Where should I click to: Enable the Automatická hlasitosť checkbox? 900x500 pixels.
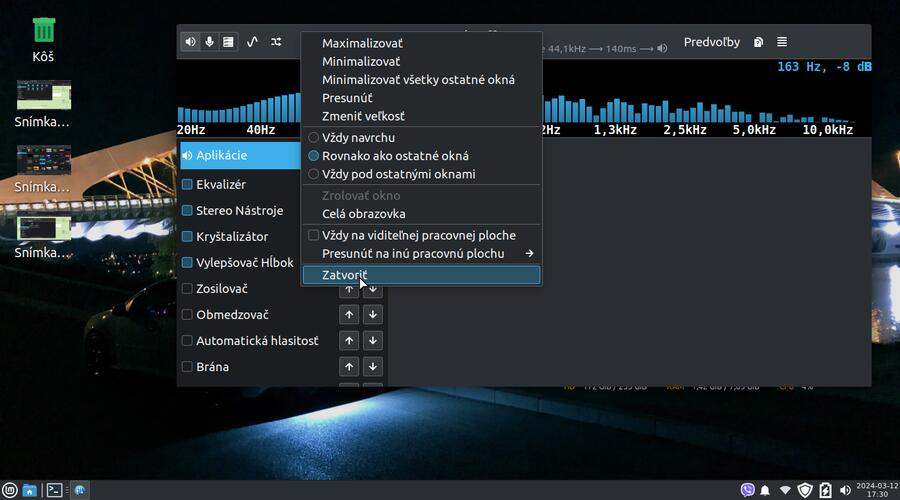[187, 340]
